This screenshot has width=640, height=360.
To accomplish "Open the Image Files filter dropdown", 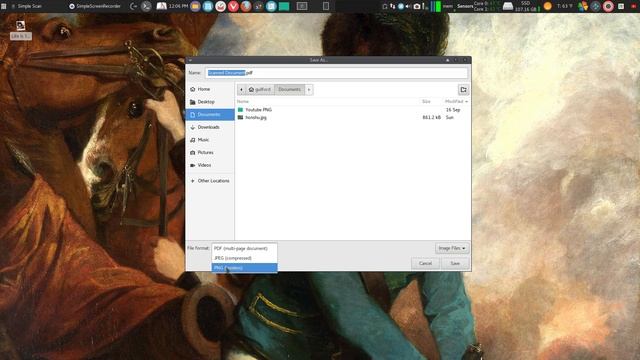I will pos(452,248).
